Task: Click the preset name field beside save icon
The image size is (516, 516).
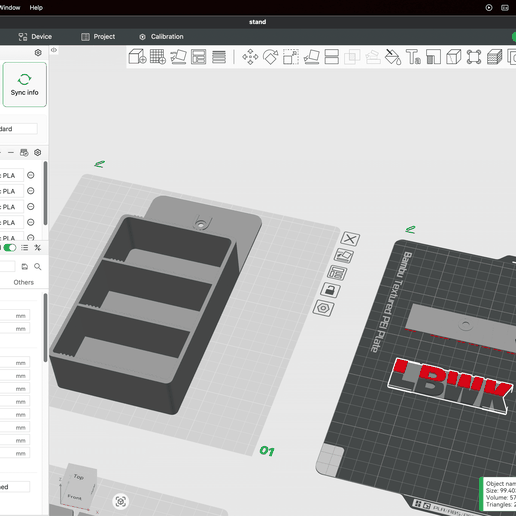Action: [x=8, y=267]
